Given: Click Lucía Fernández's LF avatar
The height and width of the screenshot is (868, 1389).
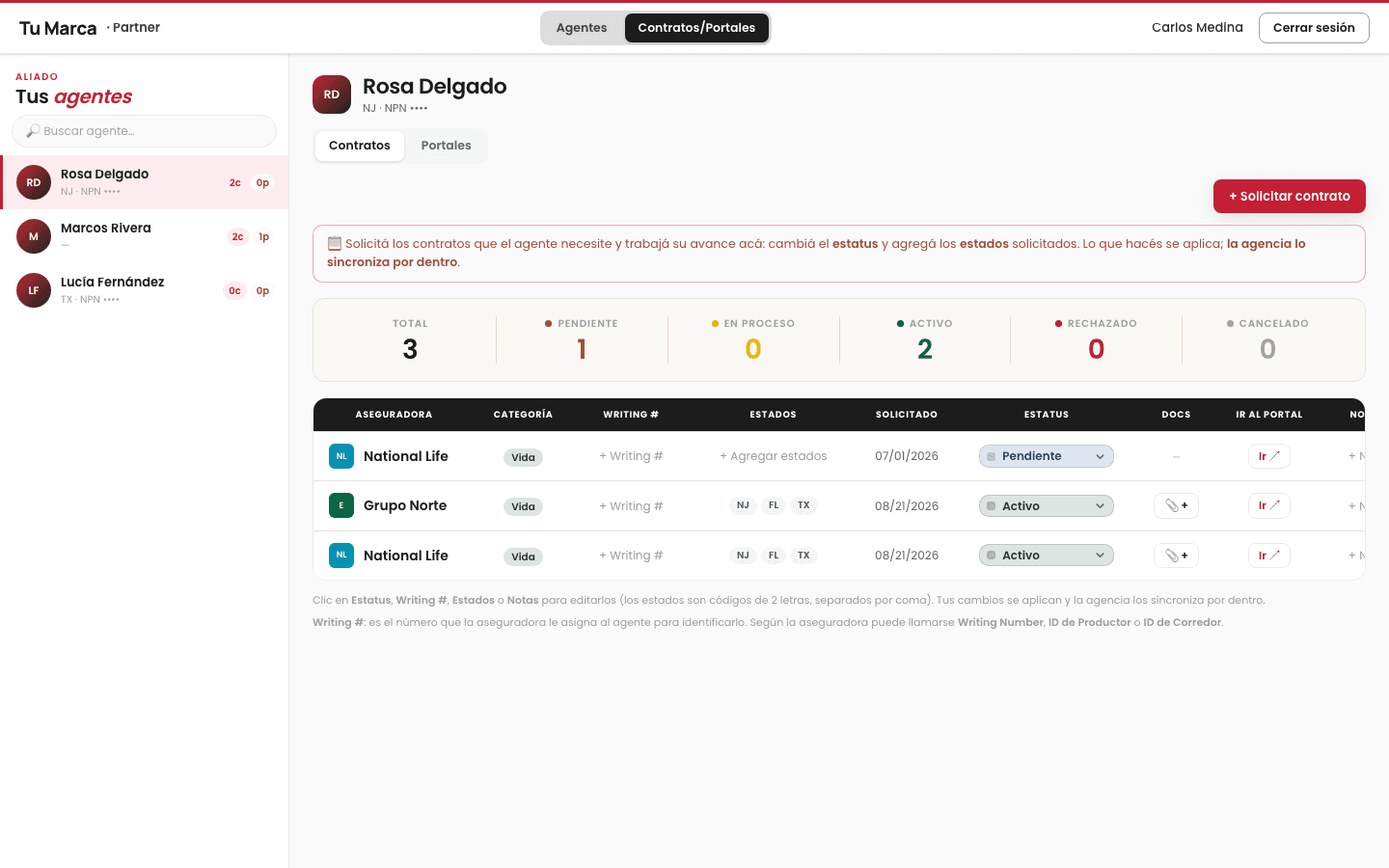Looking at the screenshot, I should [34, 290].
